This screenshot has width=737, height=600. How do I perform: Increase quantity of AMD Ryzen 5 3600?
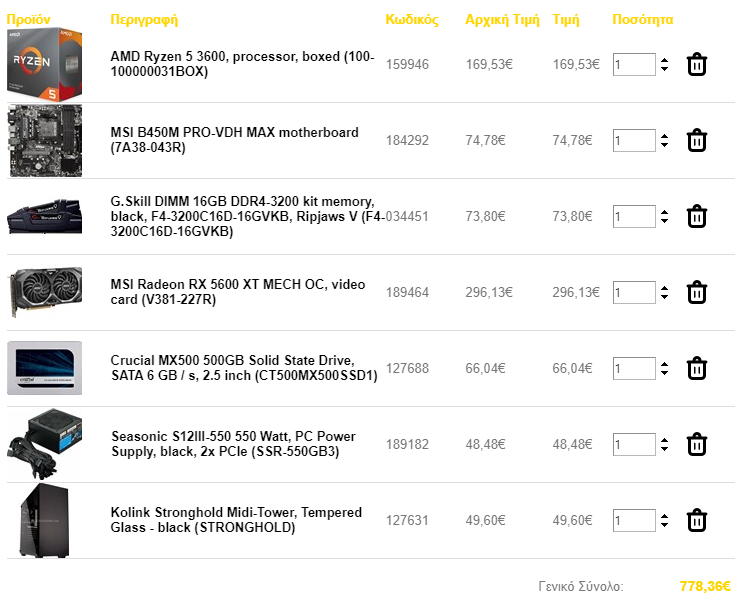coord(664,60)
